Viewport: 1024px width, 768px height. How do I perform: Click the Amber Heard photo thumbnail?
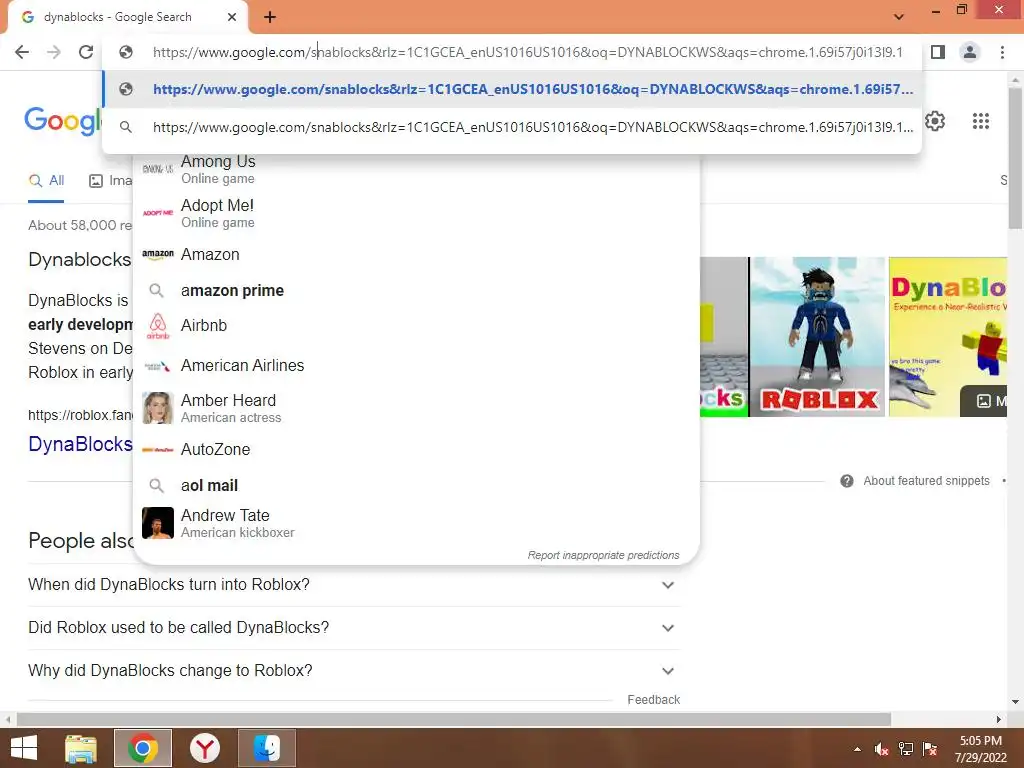click(158, 408)
